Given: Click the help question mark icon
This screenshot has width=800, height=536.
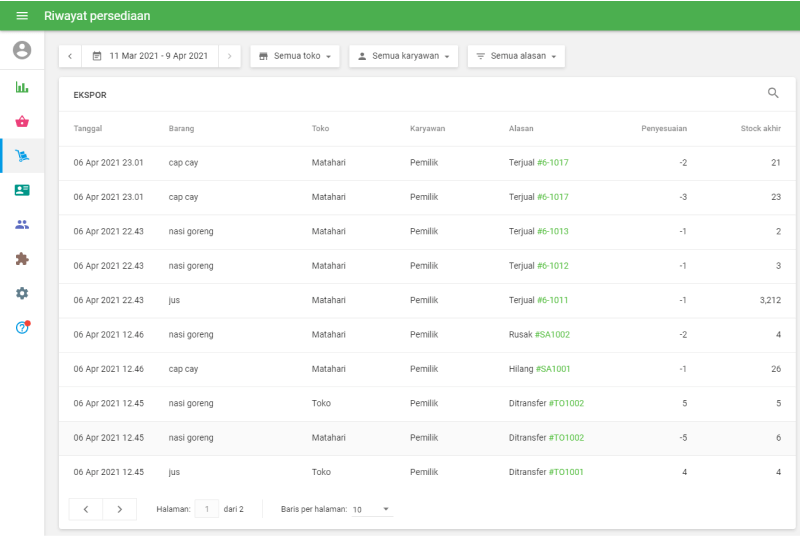Looking at the screenshot, I should click(x=22, y=327).
